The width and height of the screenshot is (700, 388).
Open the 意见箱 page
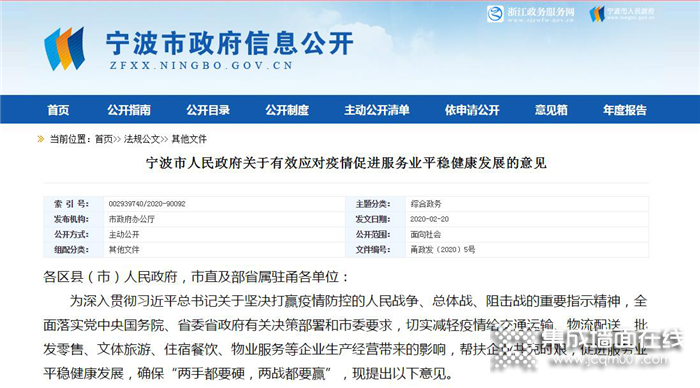(x=551, y=110)
